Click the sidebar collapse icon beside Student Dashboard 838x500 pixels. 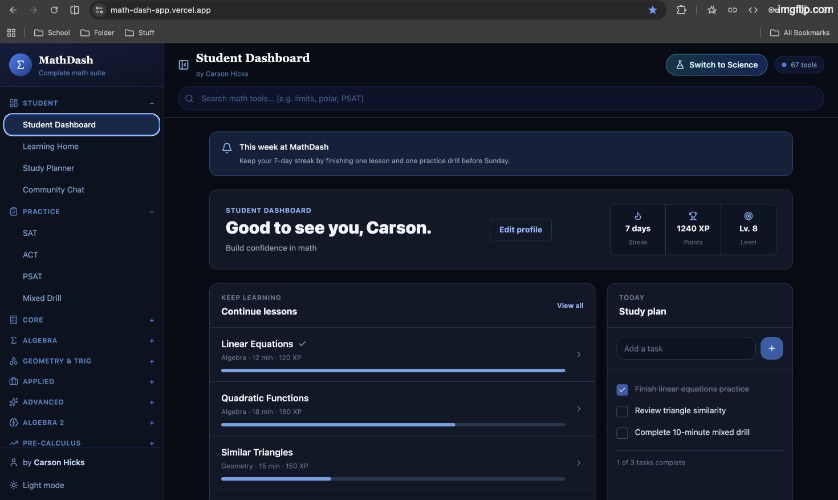[183, 65]
